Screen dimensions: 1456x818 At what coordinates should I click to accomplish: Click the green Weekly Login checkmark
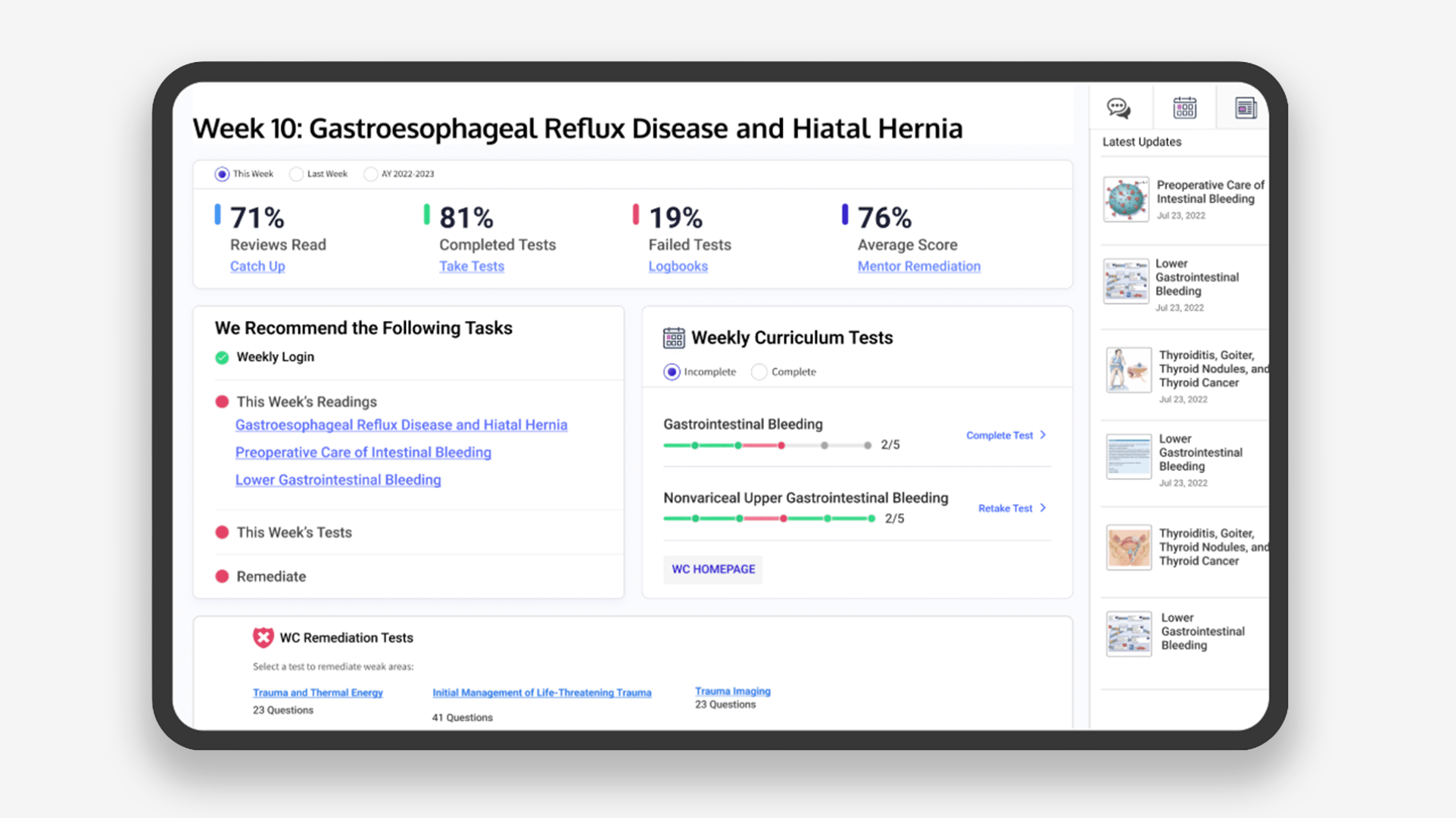pyautogui.click(x=222, y=357)
